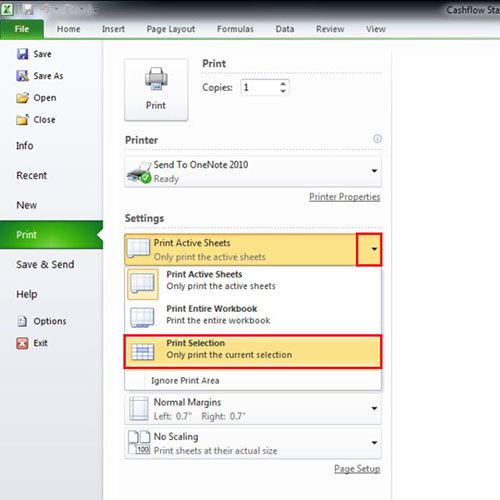Click the Print Active Sheets dropdown arrow
500x500 pixels.
[369, 249]
